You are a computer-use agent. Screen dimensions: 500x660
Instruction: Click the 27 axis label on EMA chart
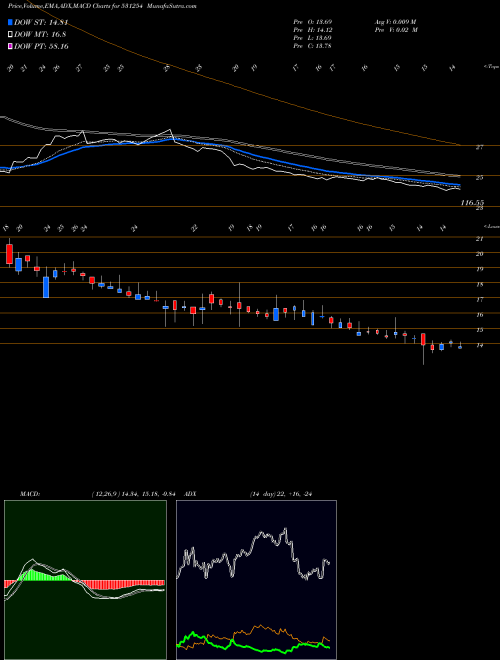479,147
